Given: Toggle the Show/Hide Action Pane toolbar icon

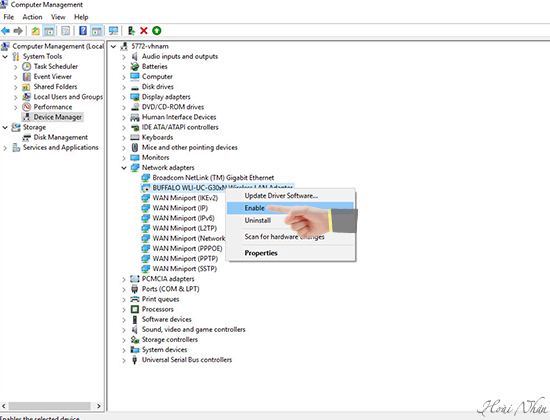Looking at the screenshot, I should point(96,31).
